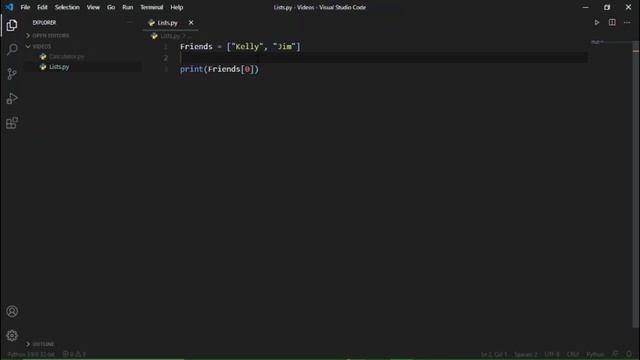
Task: Select Lists.py in the file tree
Action: coord(59,67)
